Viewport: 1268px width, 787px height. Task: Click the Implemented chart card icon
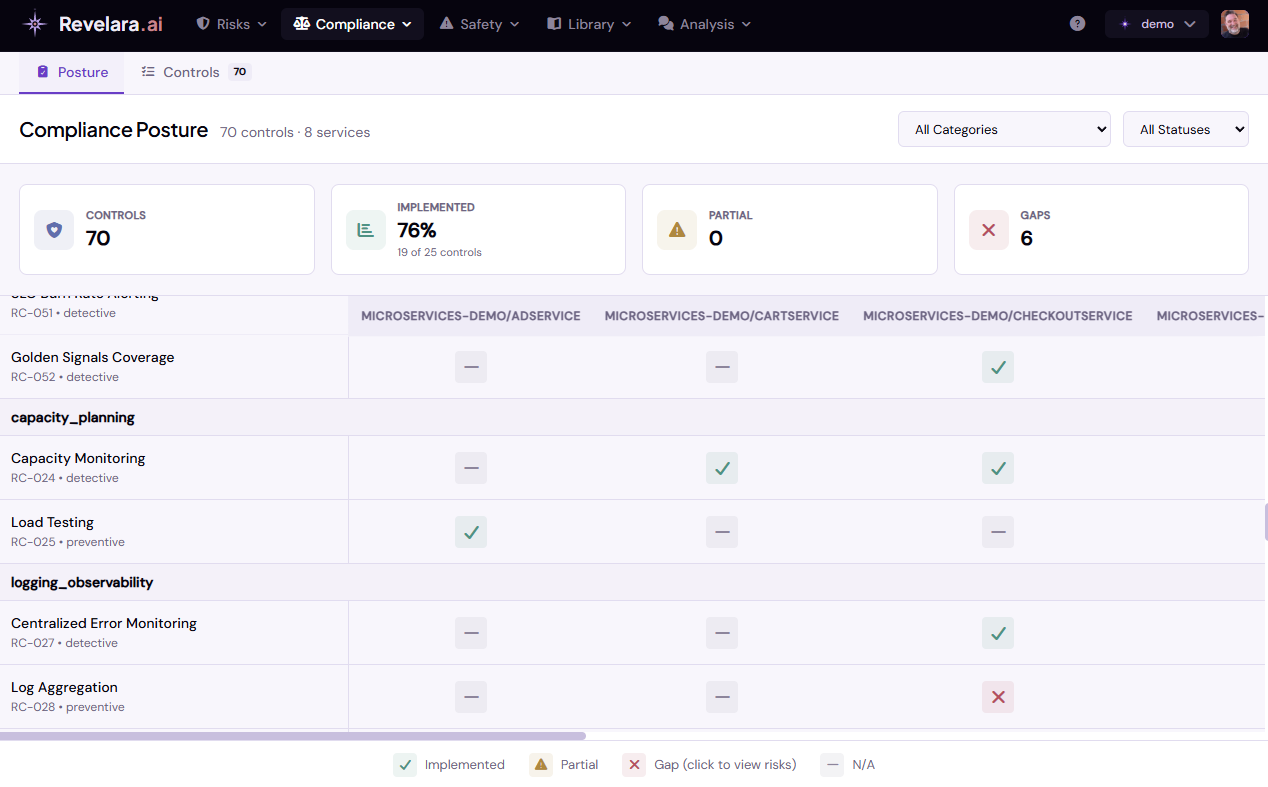point(366,230)
